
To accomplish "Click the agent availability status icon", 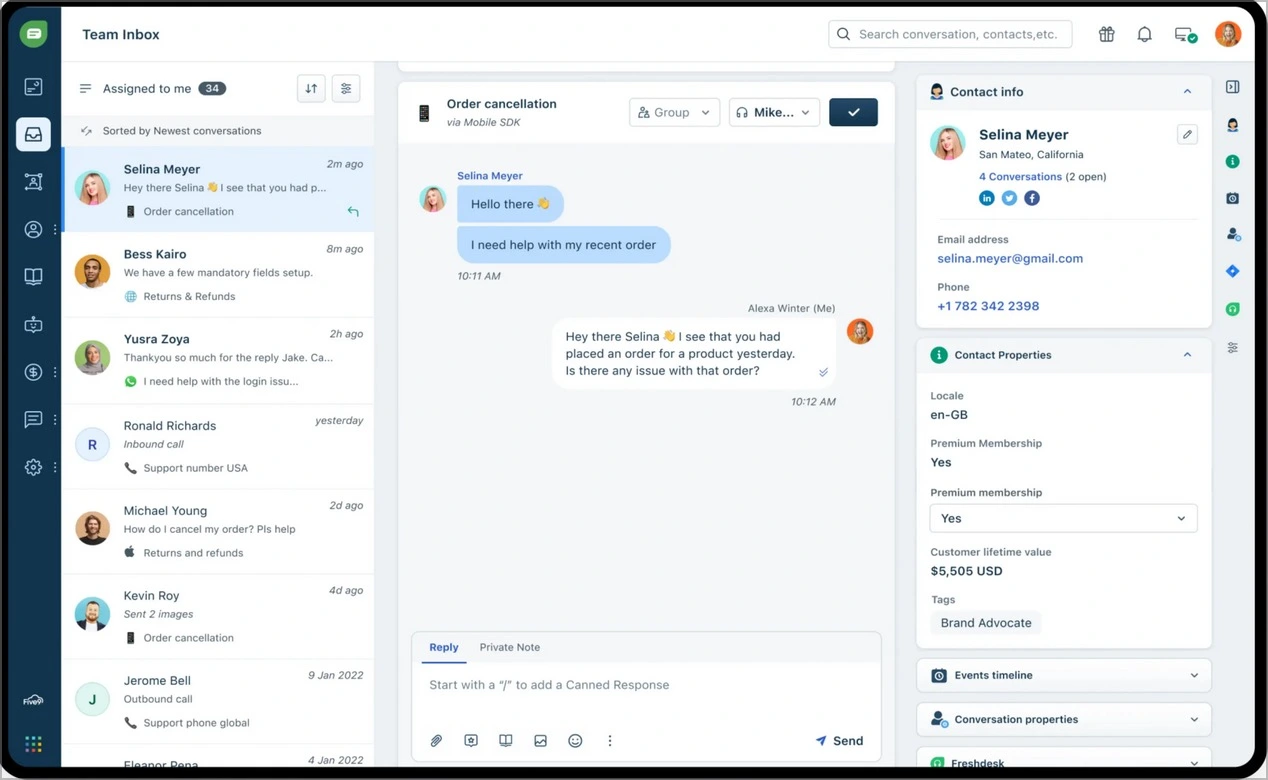I will pos(1185,35).
